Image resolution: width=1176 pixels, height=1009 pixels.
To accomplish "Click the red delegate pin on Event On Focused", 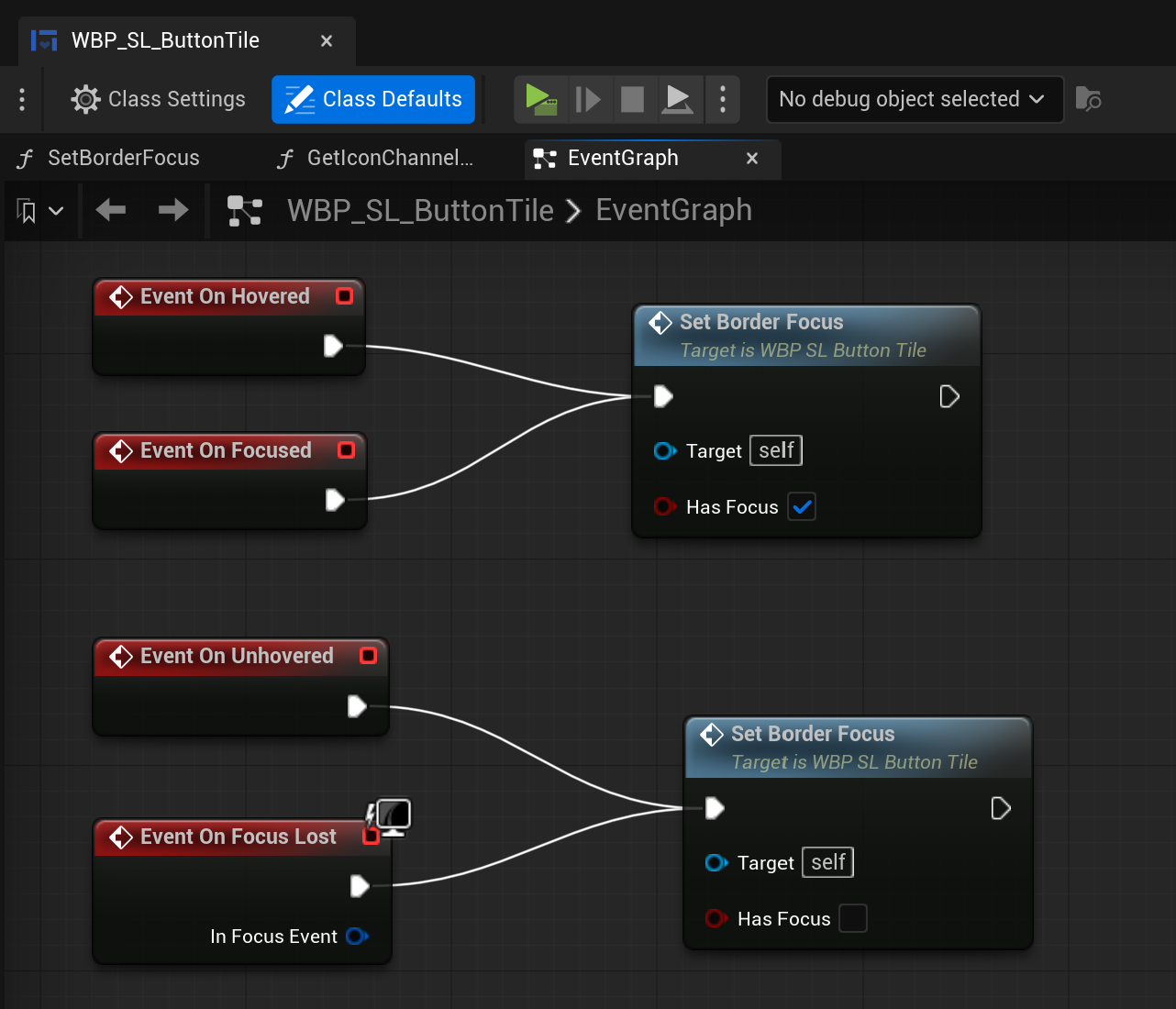I will (x=347, y=450).
